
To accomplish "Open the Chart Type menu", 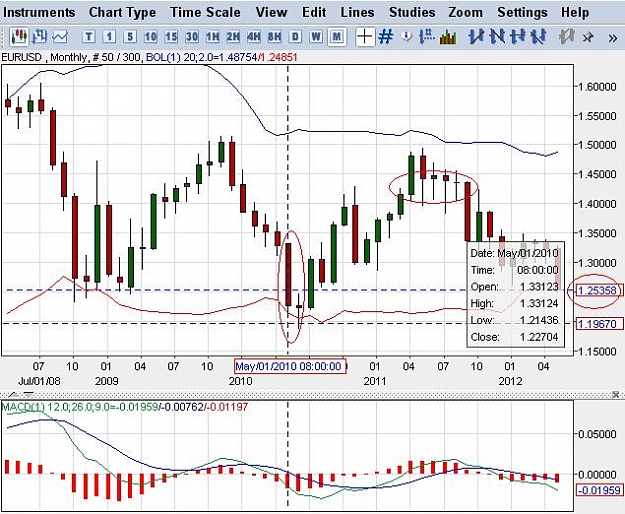I will [x=122, y=12].
